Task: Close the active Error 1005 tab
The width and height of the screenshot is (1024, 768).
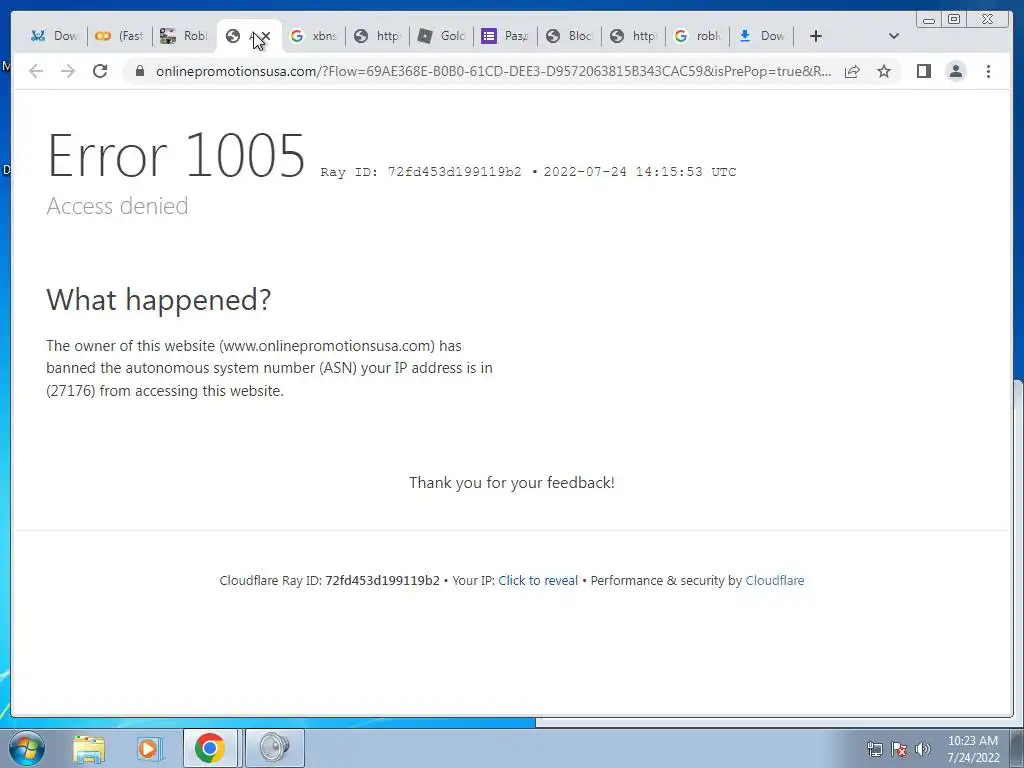Action: coord(266,36)
